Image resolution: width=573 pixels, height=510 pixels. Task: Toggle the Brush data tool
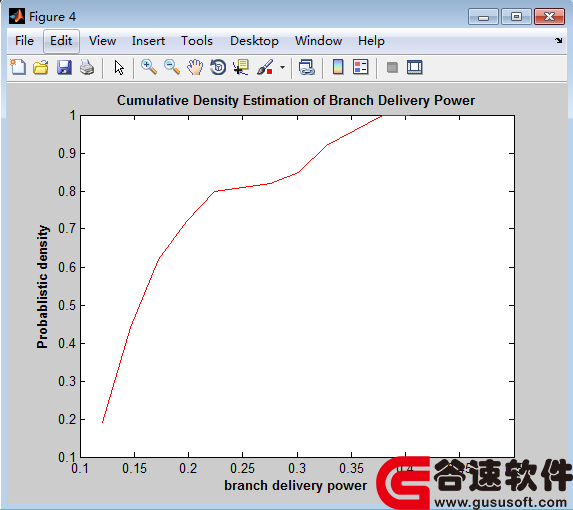tap(265, 68)
